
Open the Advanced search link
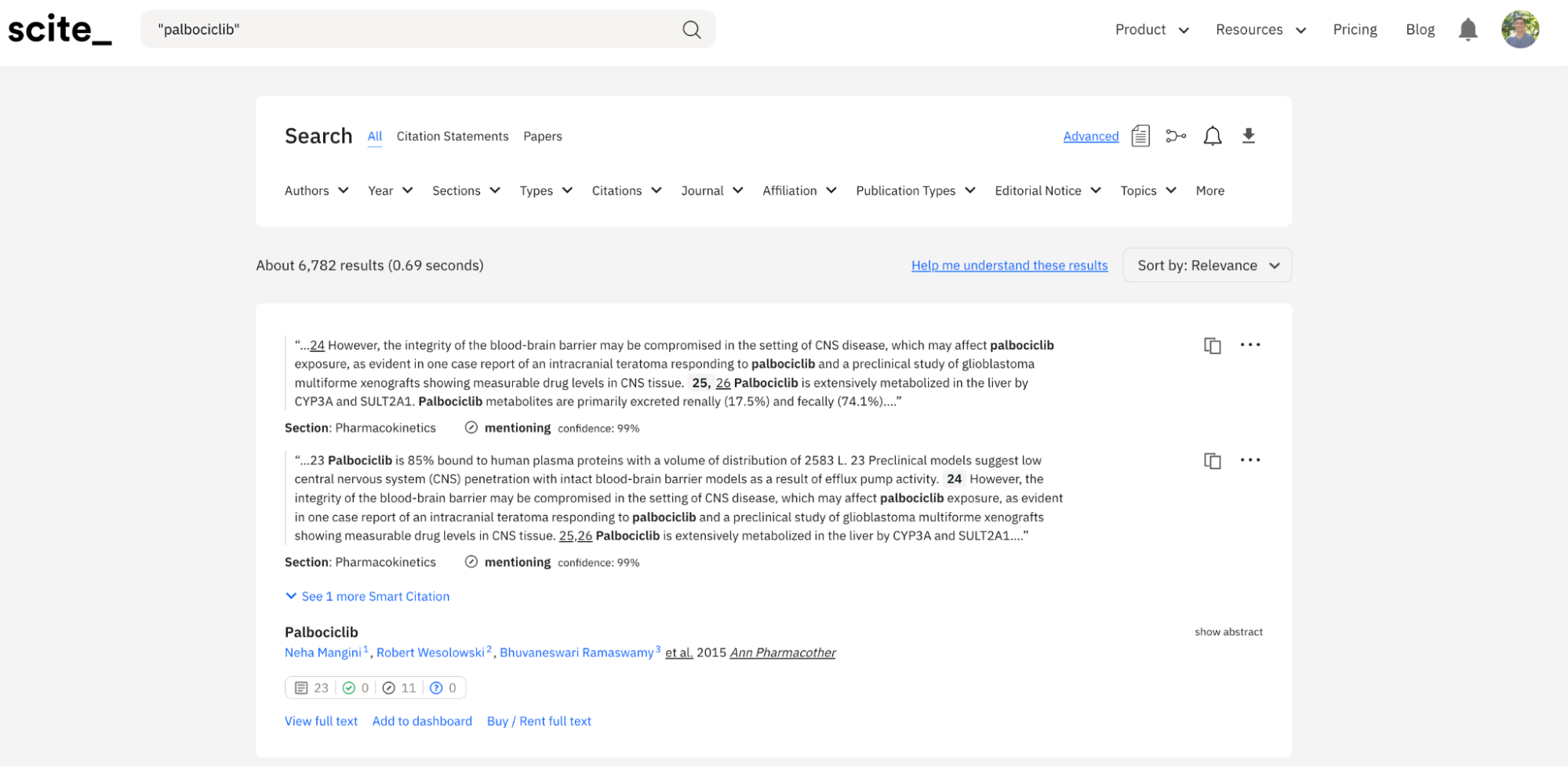[x=1090, y=136]
